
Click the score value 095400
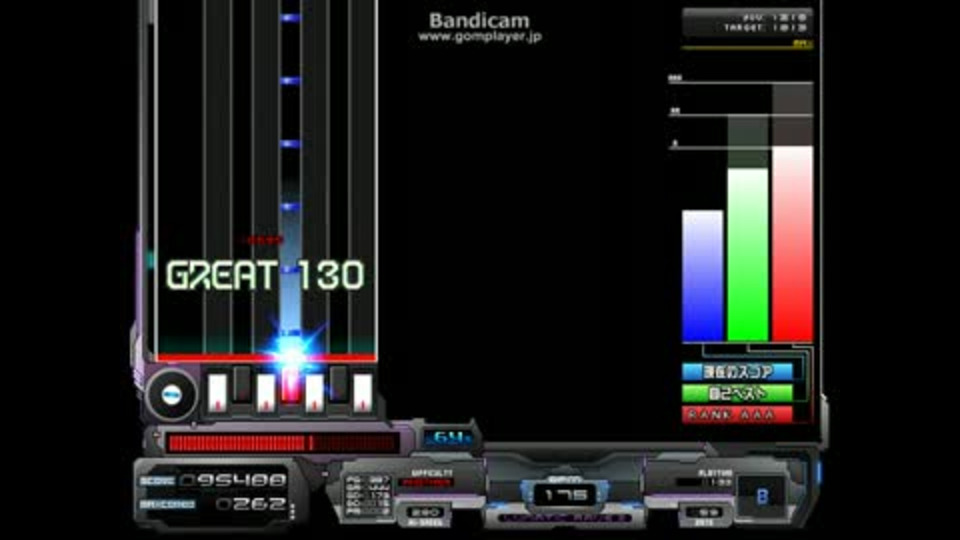pos(234,480)
